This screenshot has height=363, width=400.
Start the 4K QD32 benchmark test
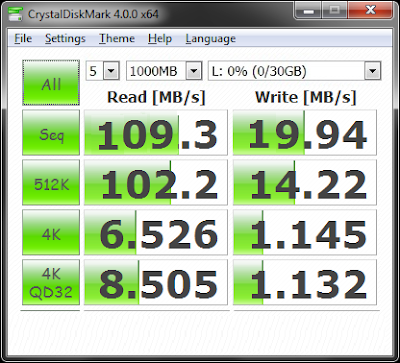click(x=51, y=282)
